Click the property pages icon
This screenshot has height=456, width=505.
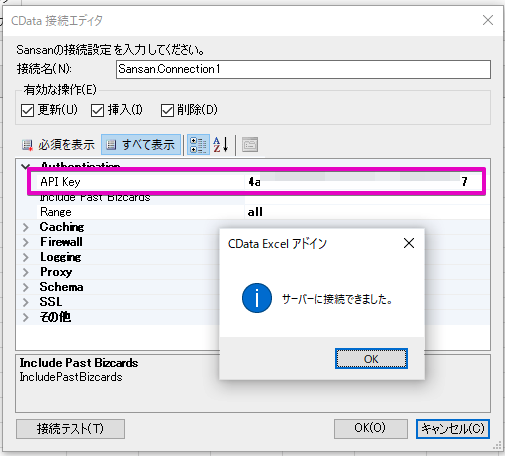(250, 145)
